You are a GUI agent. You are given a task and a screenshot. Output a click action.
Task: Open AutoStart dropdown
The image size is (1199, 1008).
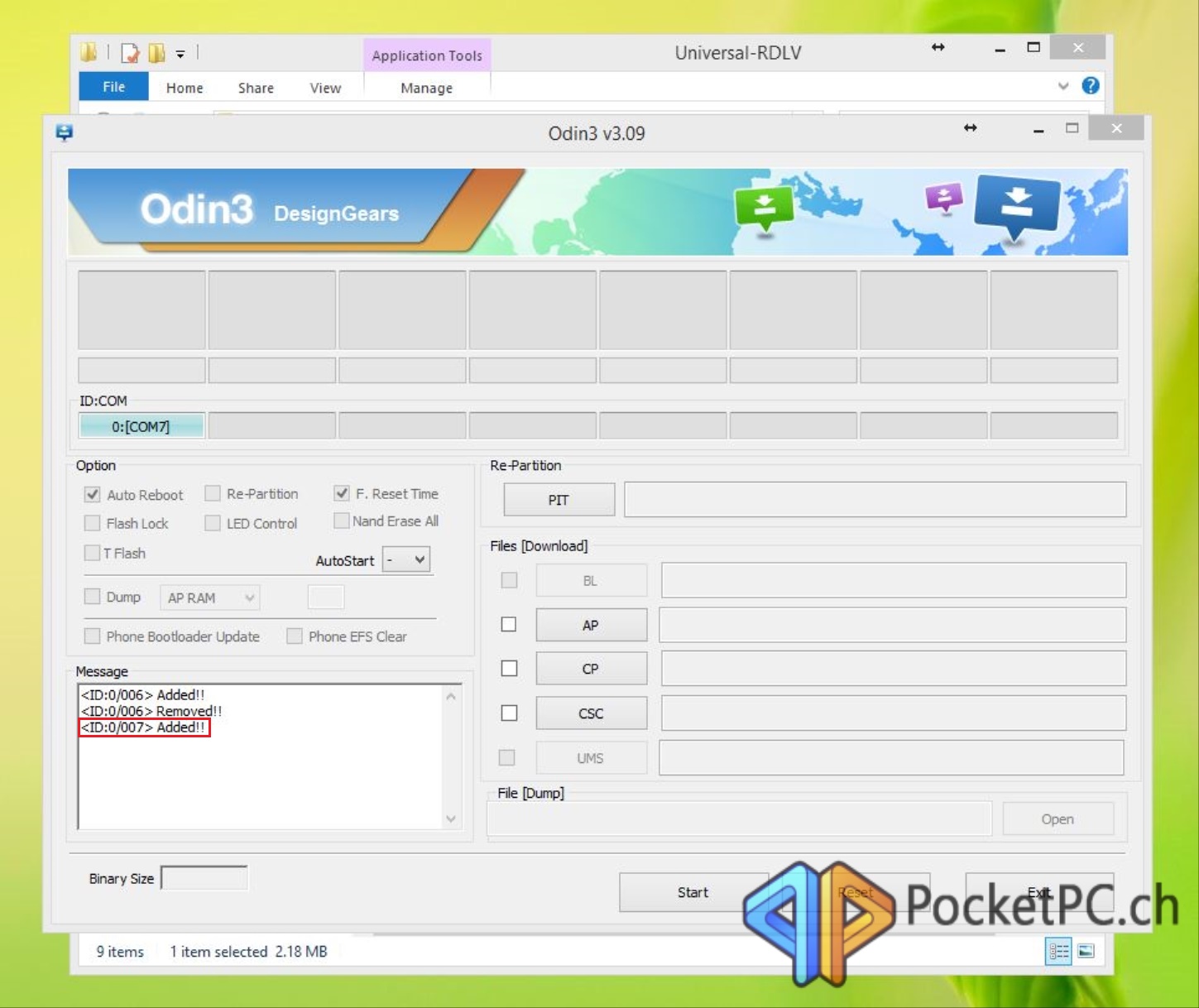[406, 559]
